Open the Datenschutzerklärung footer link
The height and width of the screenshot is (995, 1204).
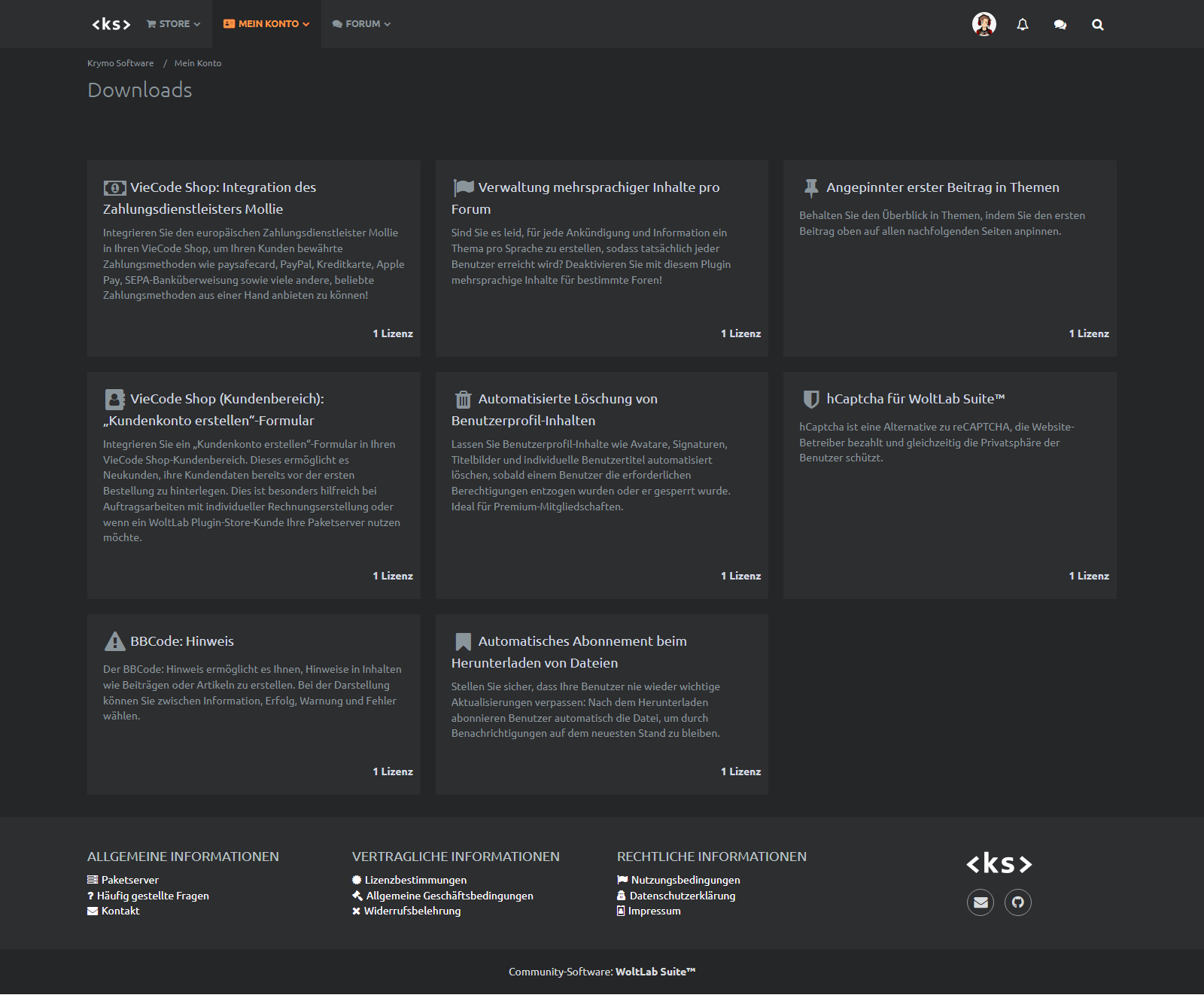tap(682, 896)
